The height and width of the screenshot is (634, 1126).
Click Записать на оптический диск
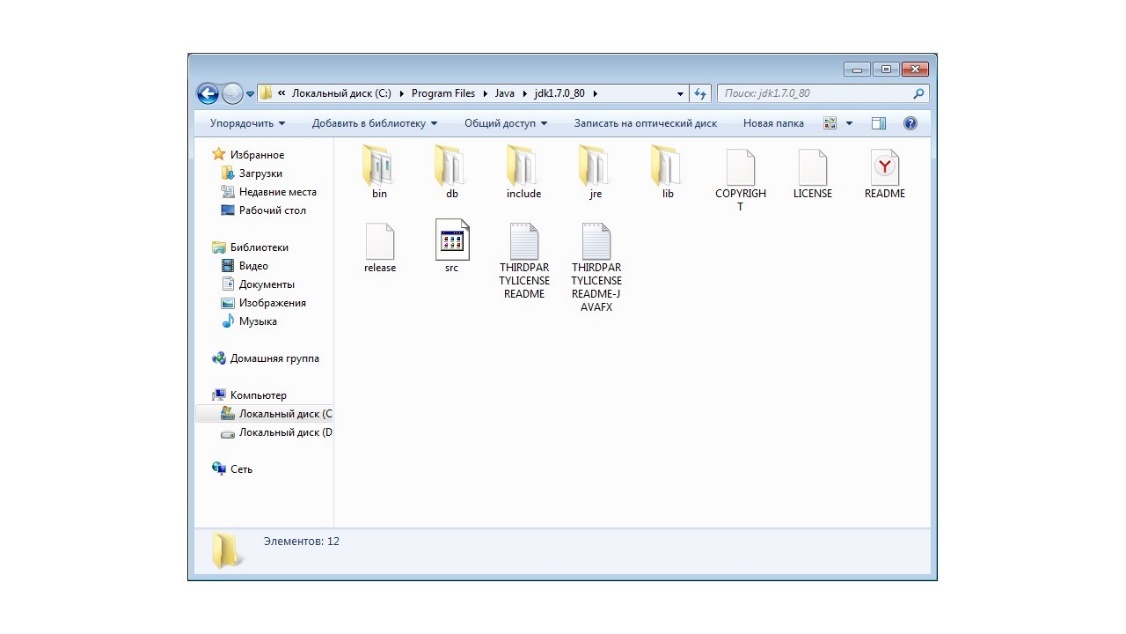(645, 124)
